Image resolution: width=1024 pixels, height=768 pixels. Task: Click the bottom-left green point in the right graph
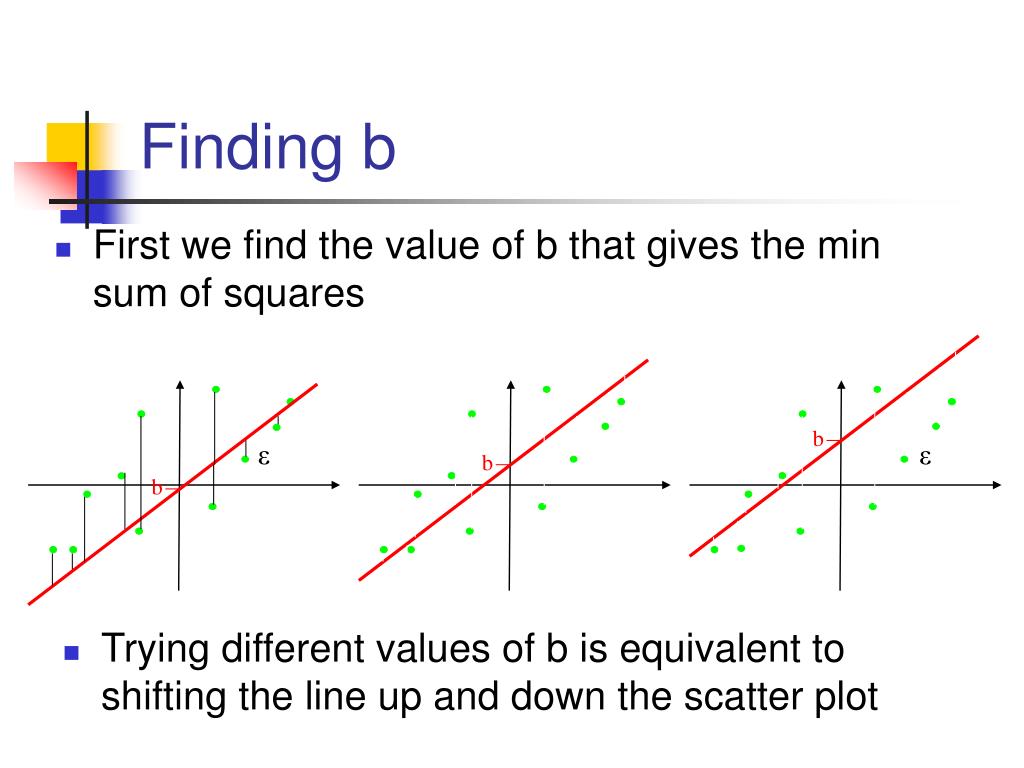coord(714,550)
